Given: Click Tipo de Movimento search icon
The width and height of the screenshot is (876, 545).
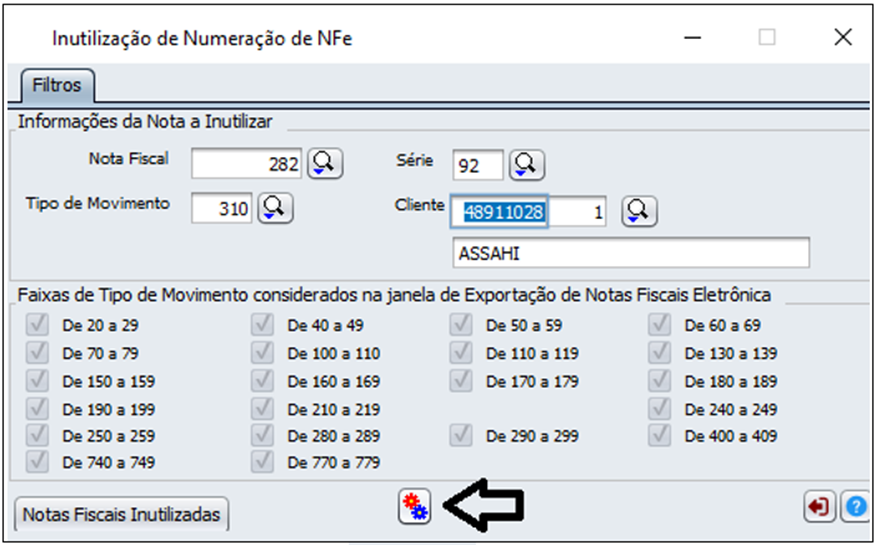Looking at the screenshot, I should 275,207.
